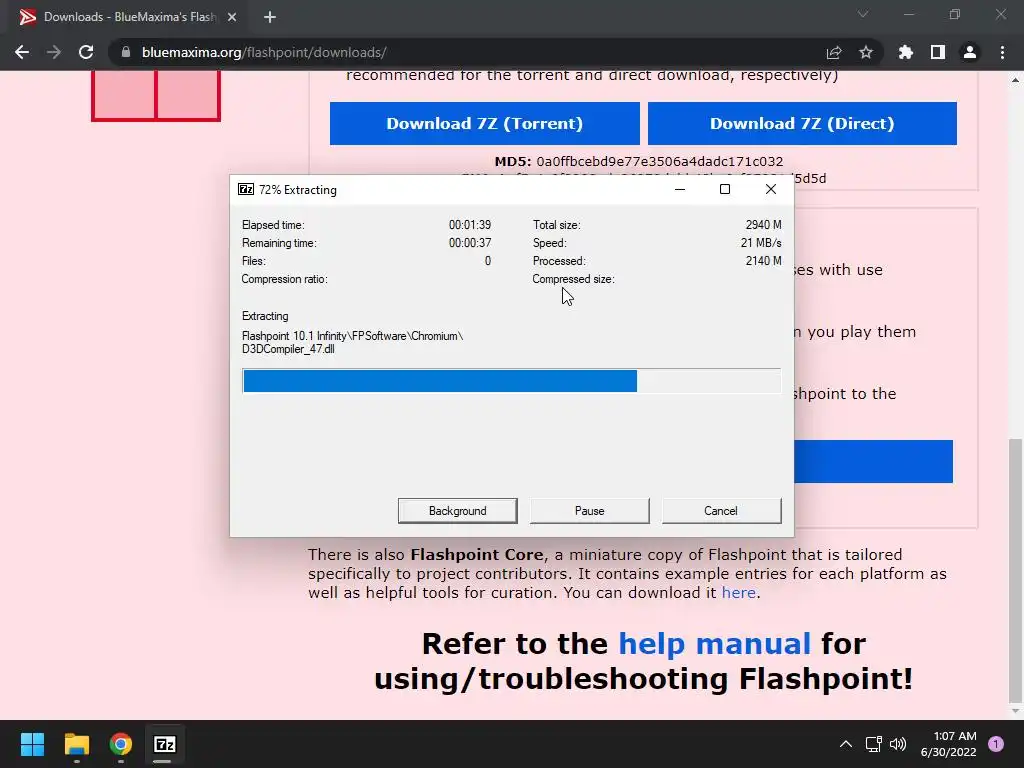Select the Downloads - BlueMaxima's Flashpoint tab
1024x768 pixels.
click(x=128, y=17)
